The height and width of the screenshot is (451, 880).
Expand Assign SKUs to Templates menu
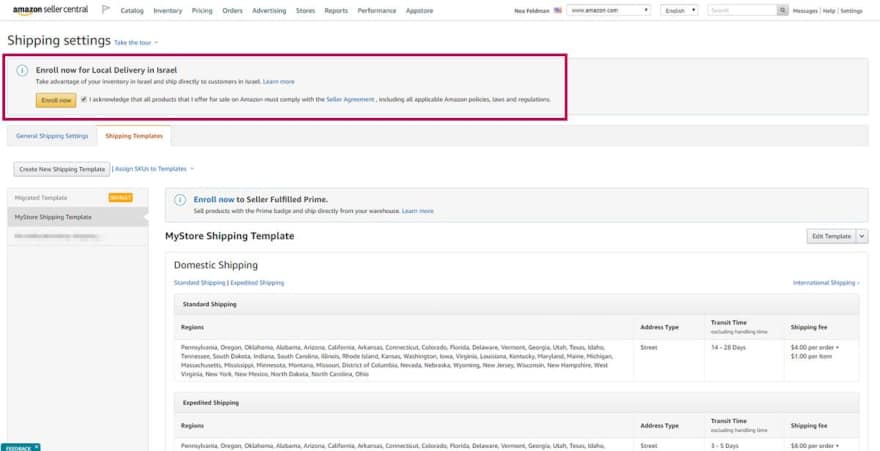[155, 169]
